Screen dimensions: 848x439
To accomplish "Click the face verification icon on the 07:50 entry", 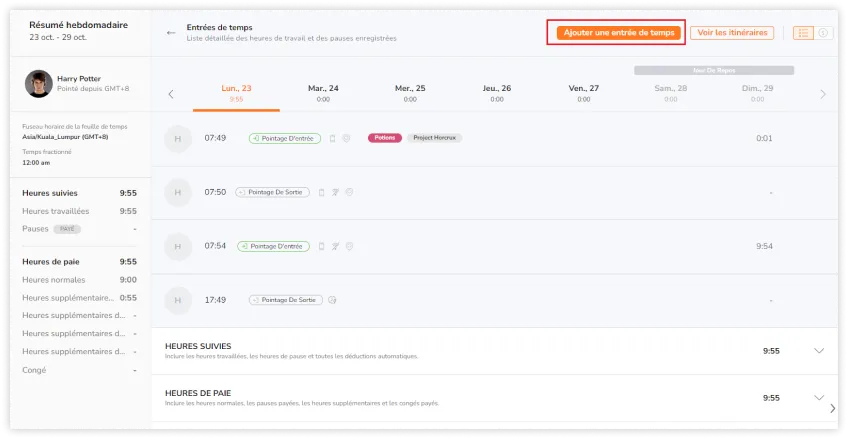I will click(x=350, y=191).
